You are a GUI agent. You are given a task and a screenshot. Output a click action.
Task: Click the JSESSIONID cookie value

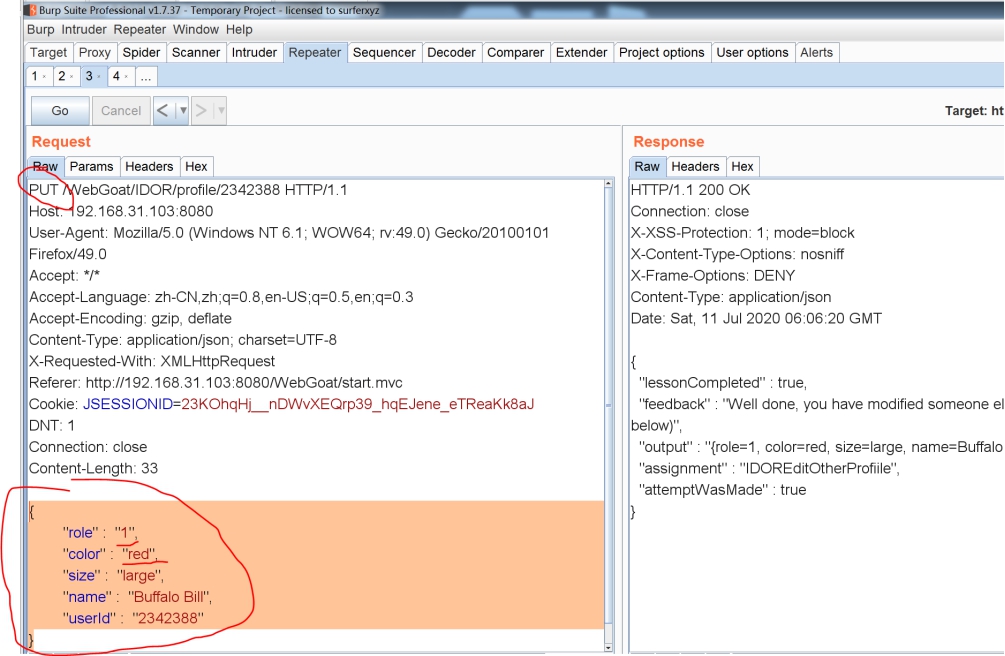pos(358,404)
